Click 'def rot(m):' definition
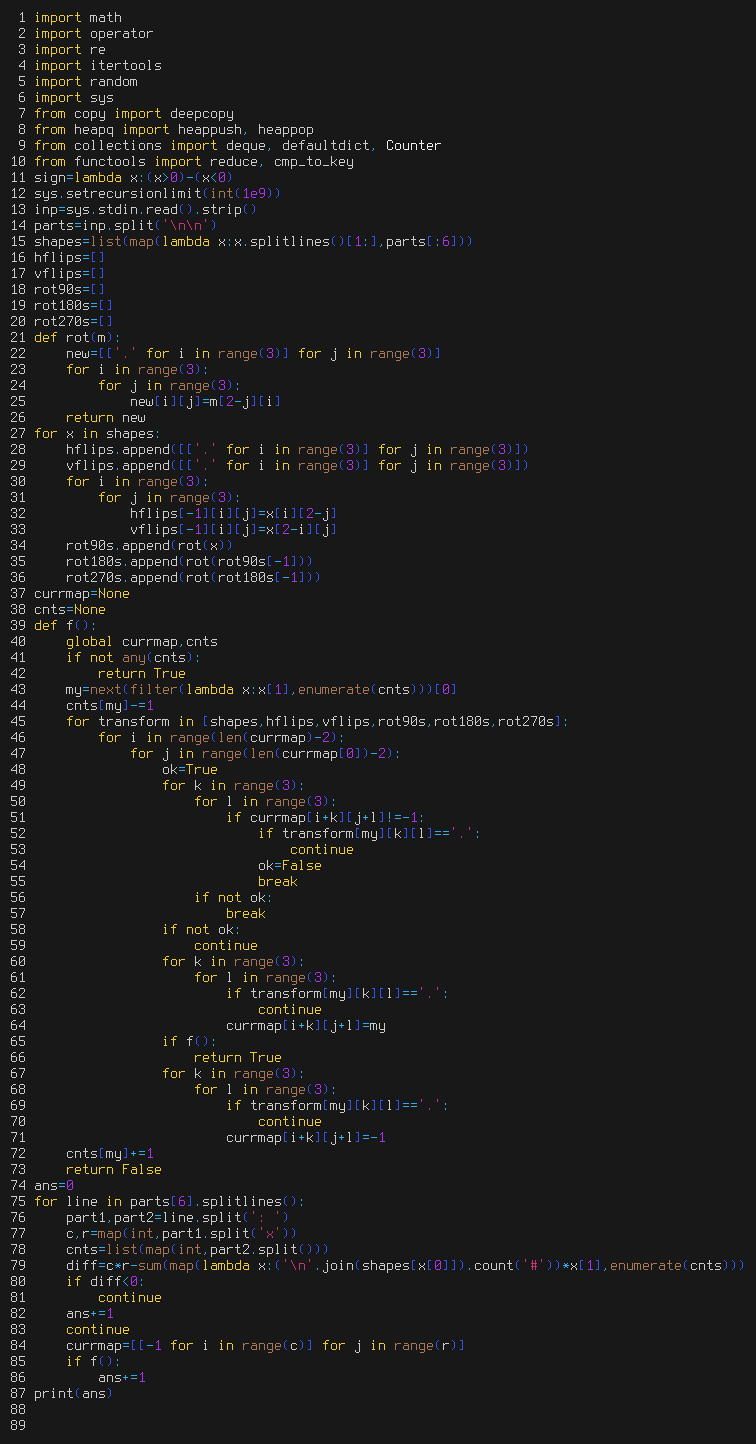756x1444 pixels. point(78,337)
